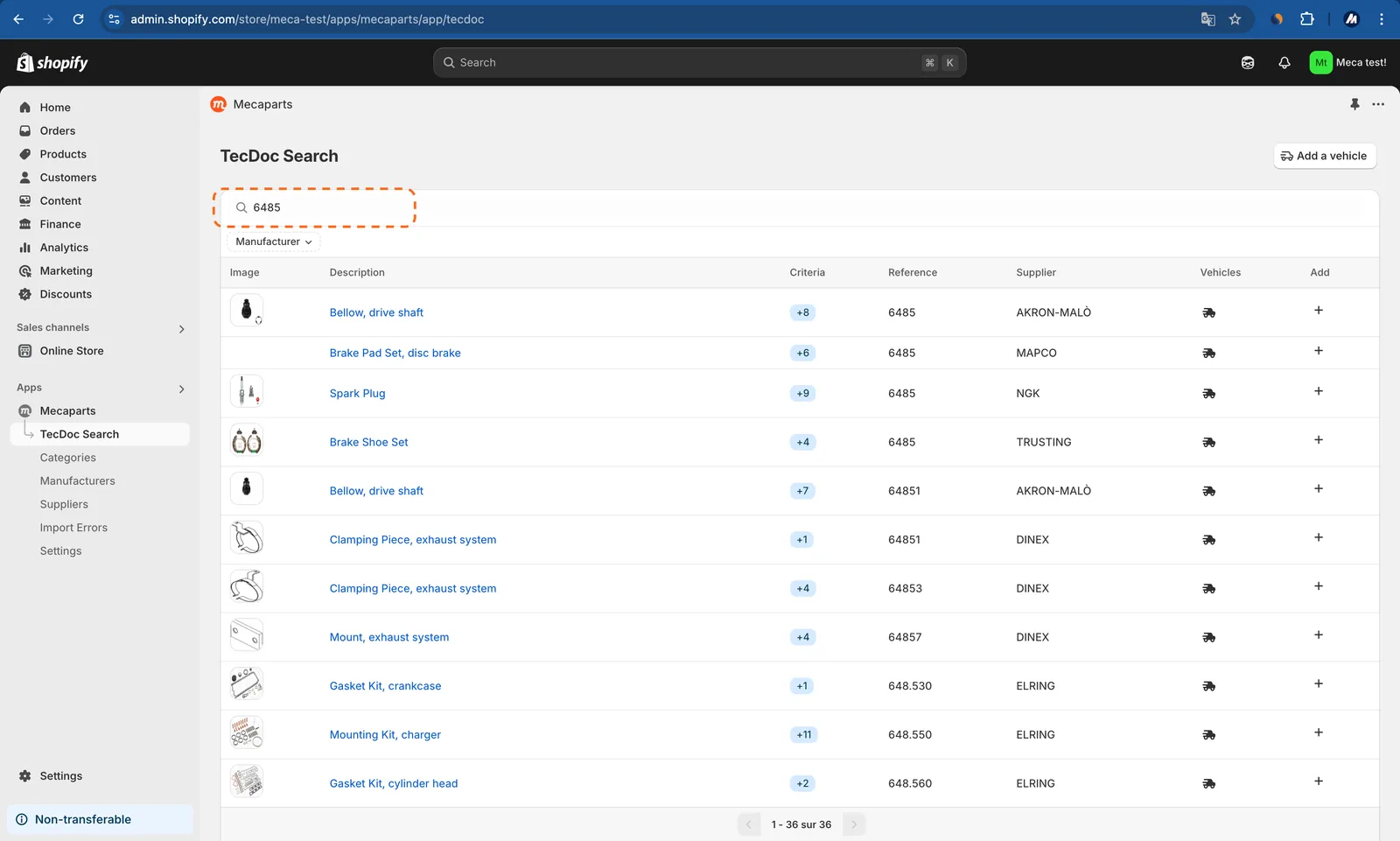
Task: Open the three-dot more actions menu
Action: (x=1378, y=104)
